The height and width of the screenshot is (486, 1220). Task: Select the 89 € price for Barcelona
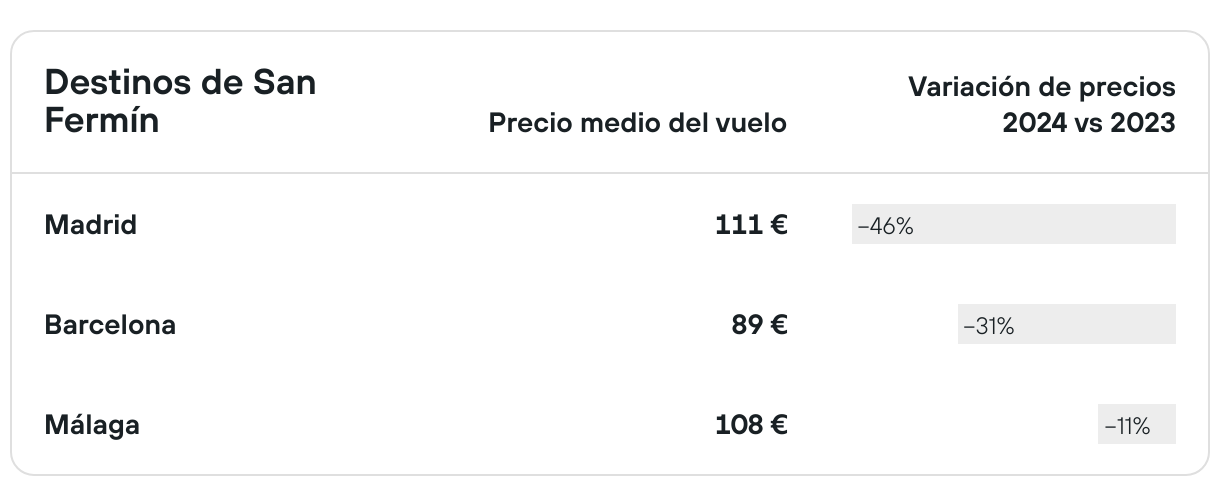[x=759, y=325]
